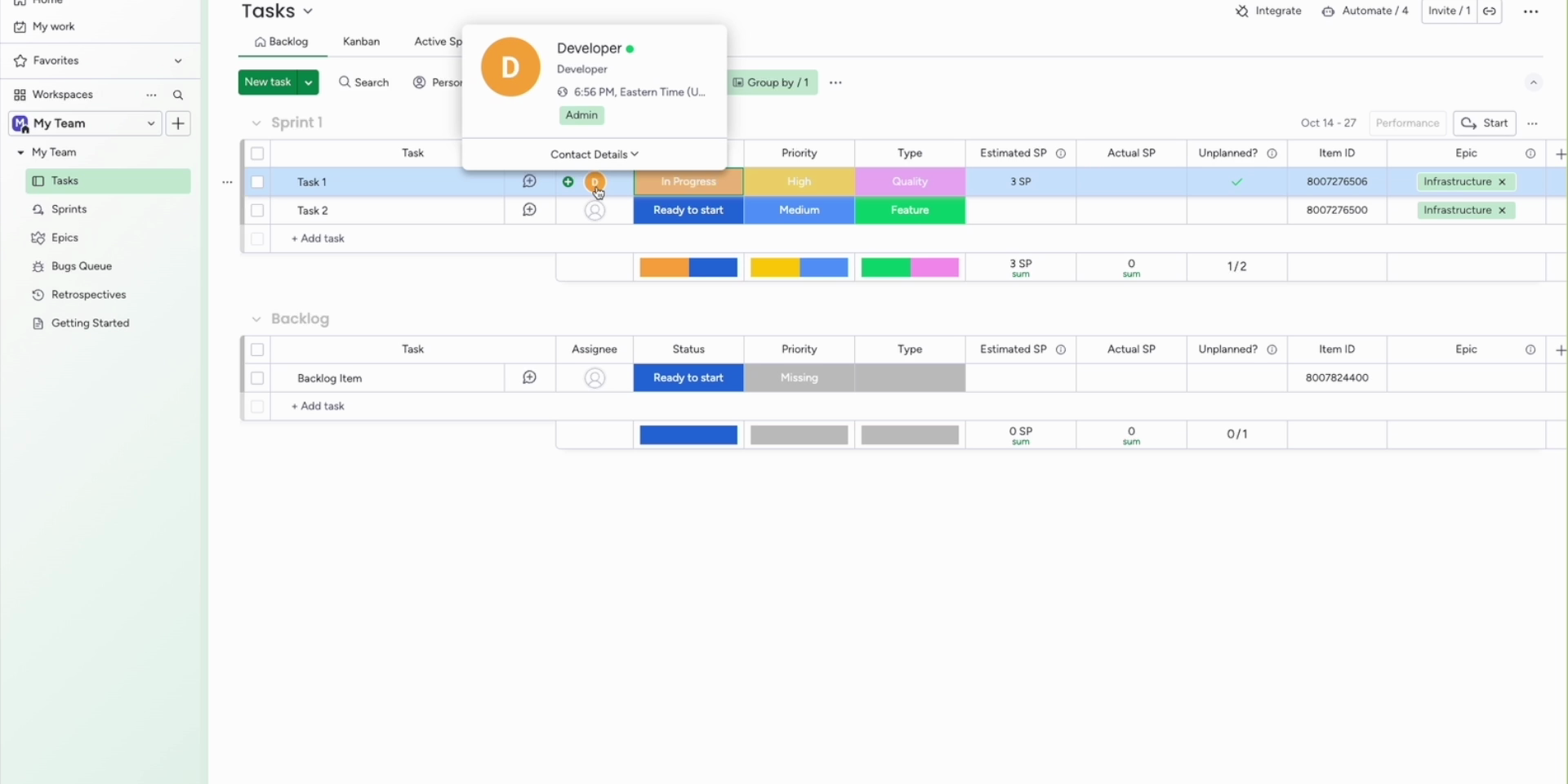The height and width of the screenshot is (784, 1568).
Task: Toggle select-all checkbox in Sprint 1 header
Action: [257, 154]
